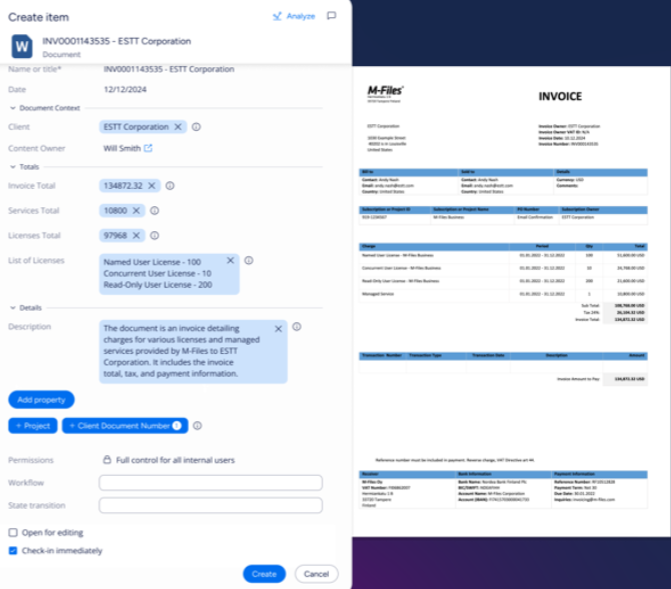
Task: Click the Create button
Action: click(x=264, y=574)
